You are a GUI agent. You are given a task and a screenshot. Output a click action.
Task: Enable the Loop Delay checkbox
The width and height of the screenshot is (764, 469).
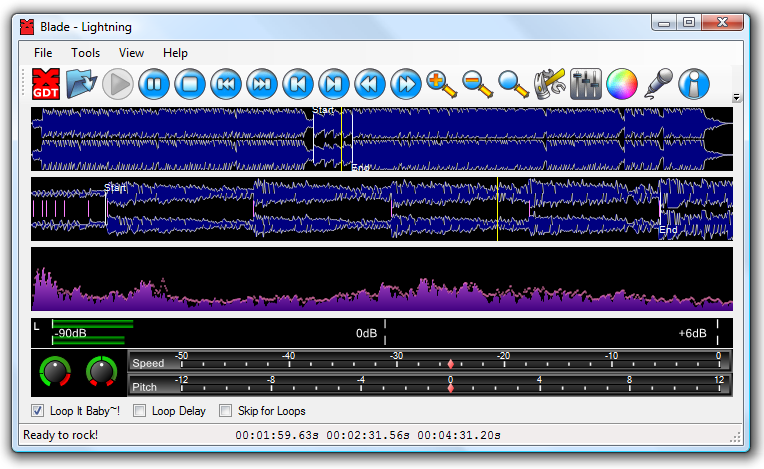(139, 411)
